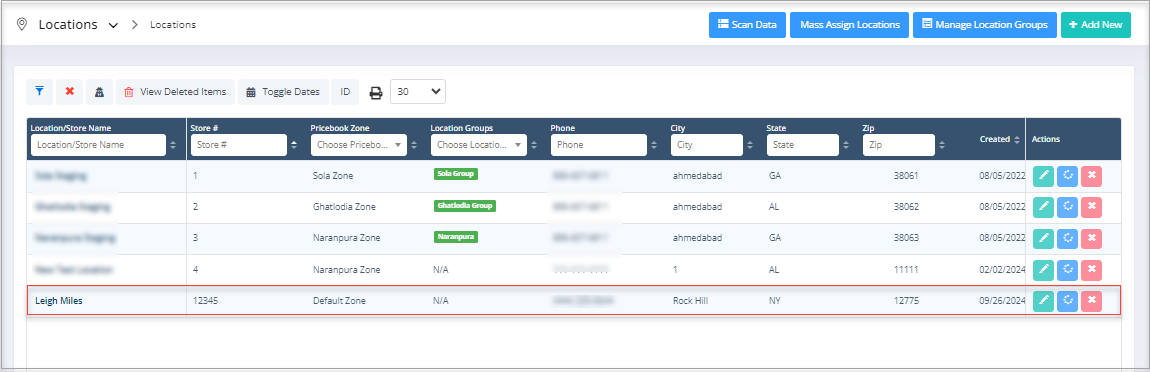Screen dimensions: 1150x372
Task: Focus the Store # filter field
Action: pyautogui.click(x=238, y=145)
